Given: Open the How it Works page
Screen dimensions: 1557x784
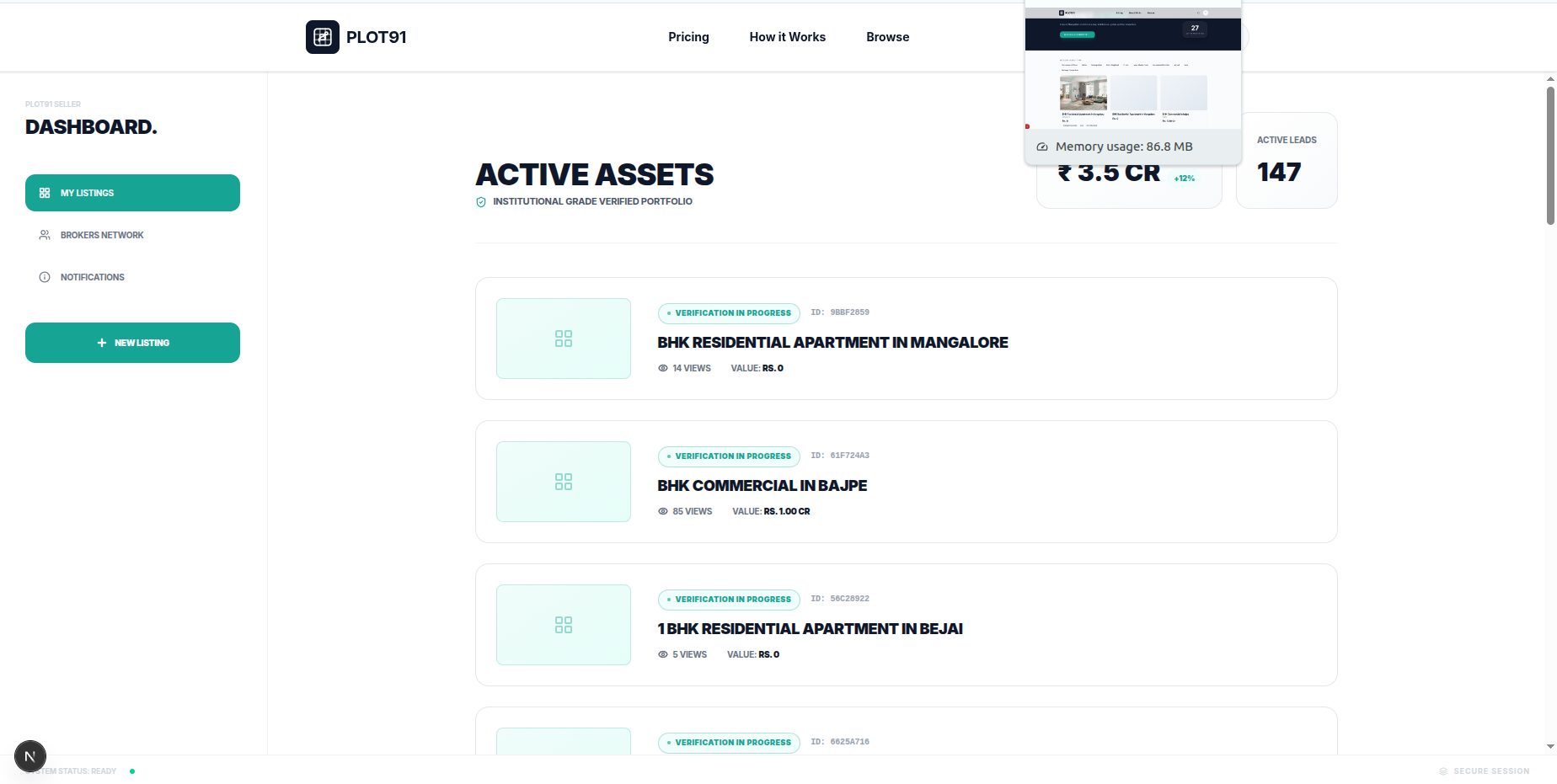Looking at the screenshot, I should click(787, 37).
